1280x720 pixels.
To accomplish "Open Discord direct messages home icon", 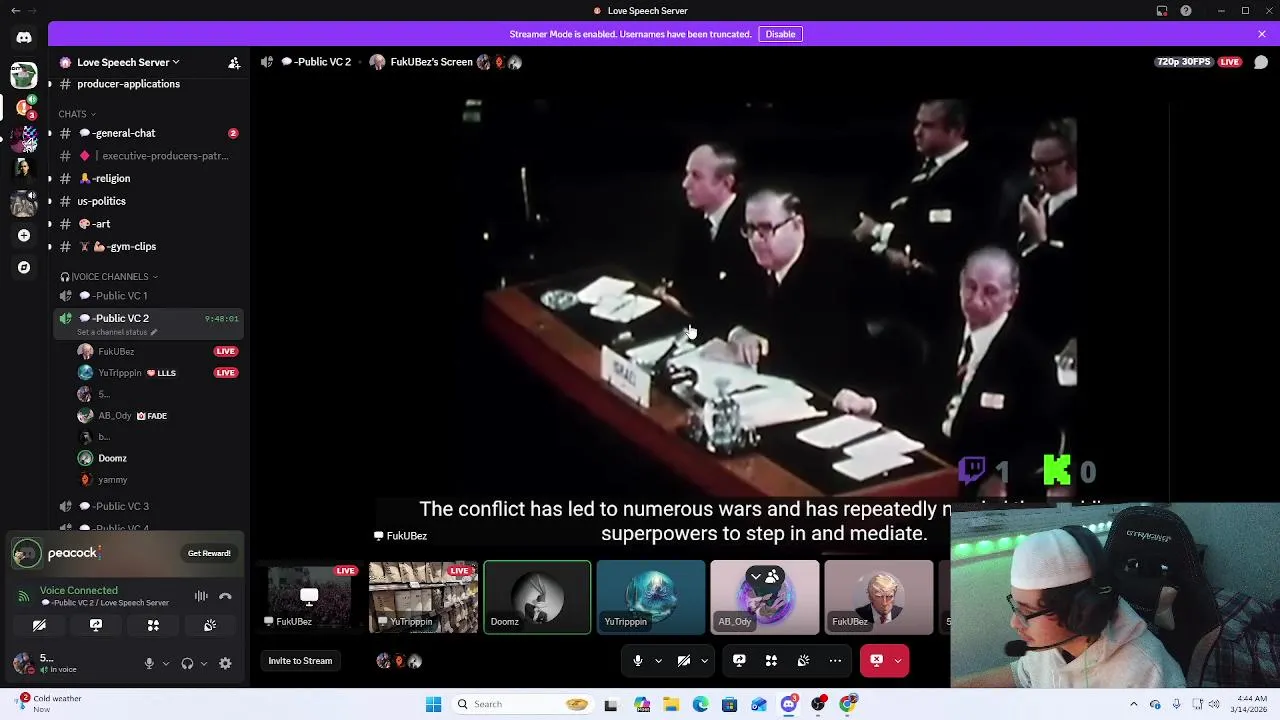I will [24, 38].
